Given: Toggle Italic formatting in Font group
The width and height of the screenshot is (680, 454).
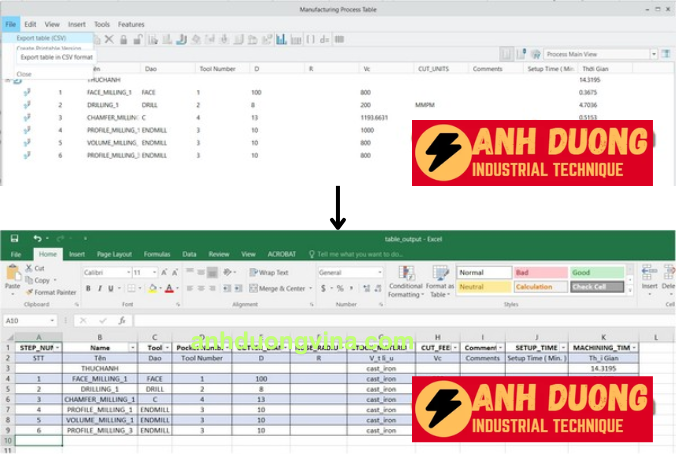Looking at the screenshot, I should pyautogui.click(x=100, y=289).
